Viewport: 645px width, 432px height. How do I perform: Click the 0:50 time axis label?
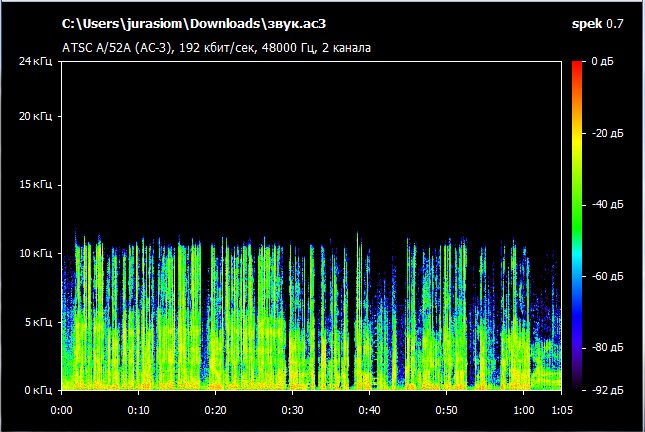click(x=446, y=410)
